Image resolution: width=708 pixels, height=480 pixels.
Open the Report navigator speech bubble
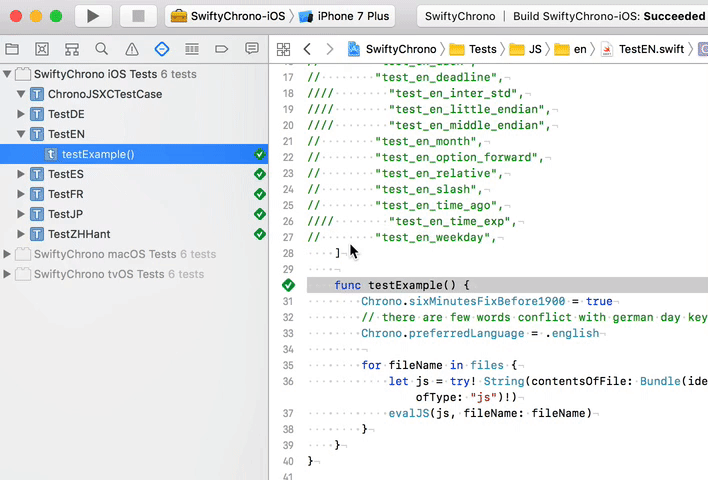click(x=252, y=49)
